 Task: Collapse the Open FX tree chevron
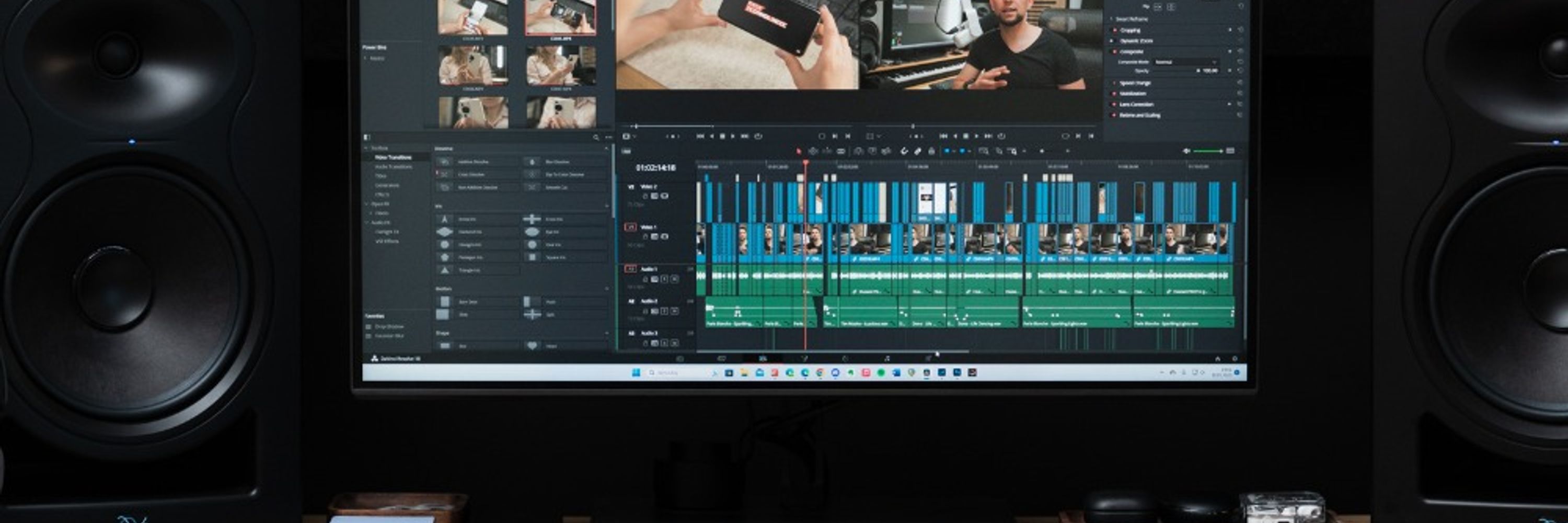pyautogui.click(x=366, y=204)
